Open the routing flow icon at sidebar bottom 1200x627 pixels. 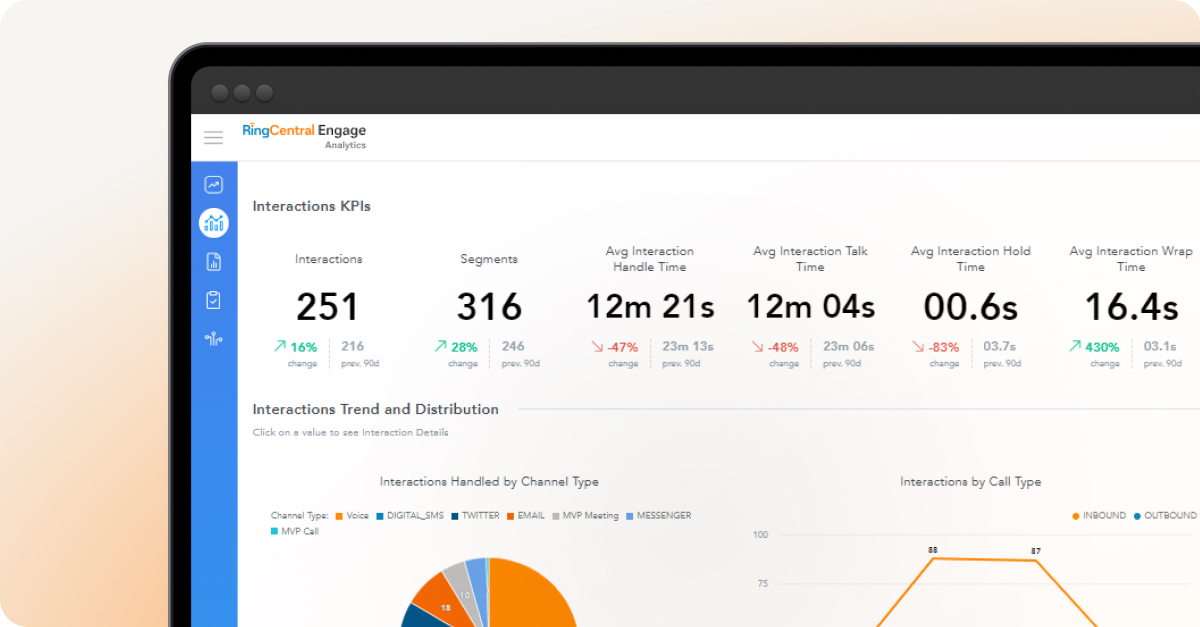pyautogui.click(x=213, y=338)
